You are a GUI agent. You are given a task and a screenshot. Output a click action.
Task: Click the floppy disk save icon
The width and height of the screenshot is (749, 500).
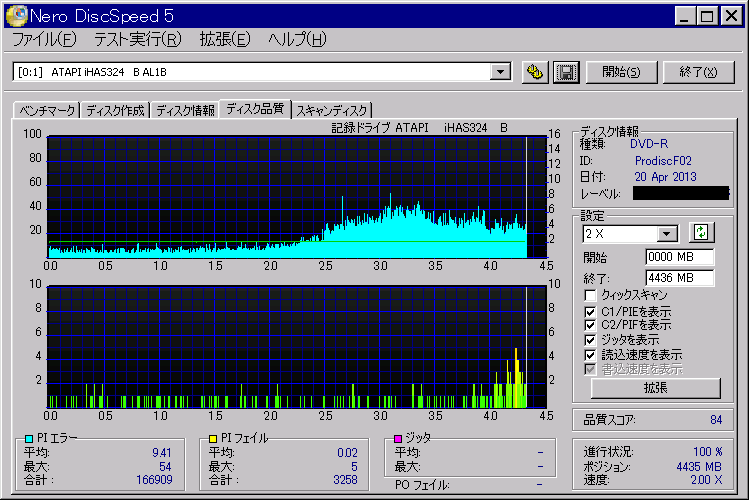click(566, 72)
